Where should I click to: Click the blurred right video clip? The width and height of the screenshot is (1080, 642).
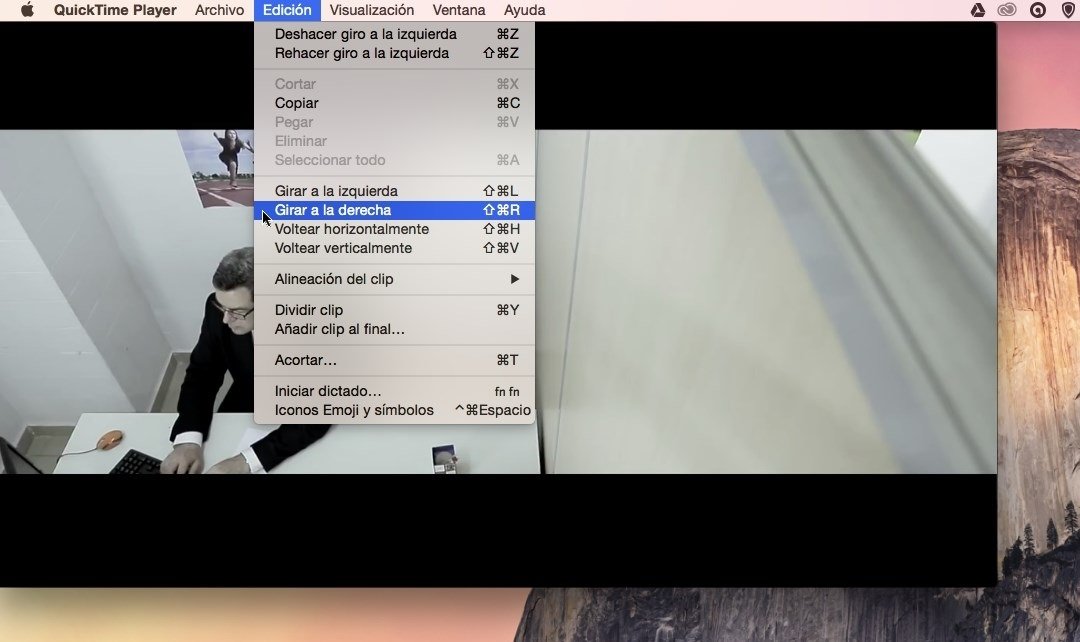768,302
